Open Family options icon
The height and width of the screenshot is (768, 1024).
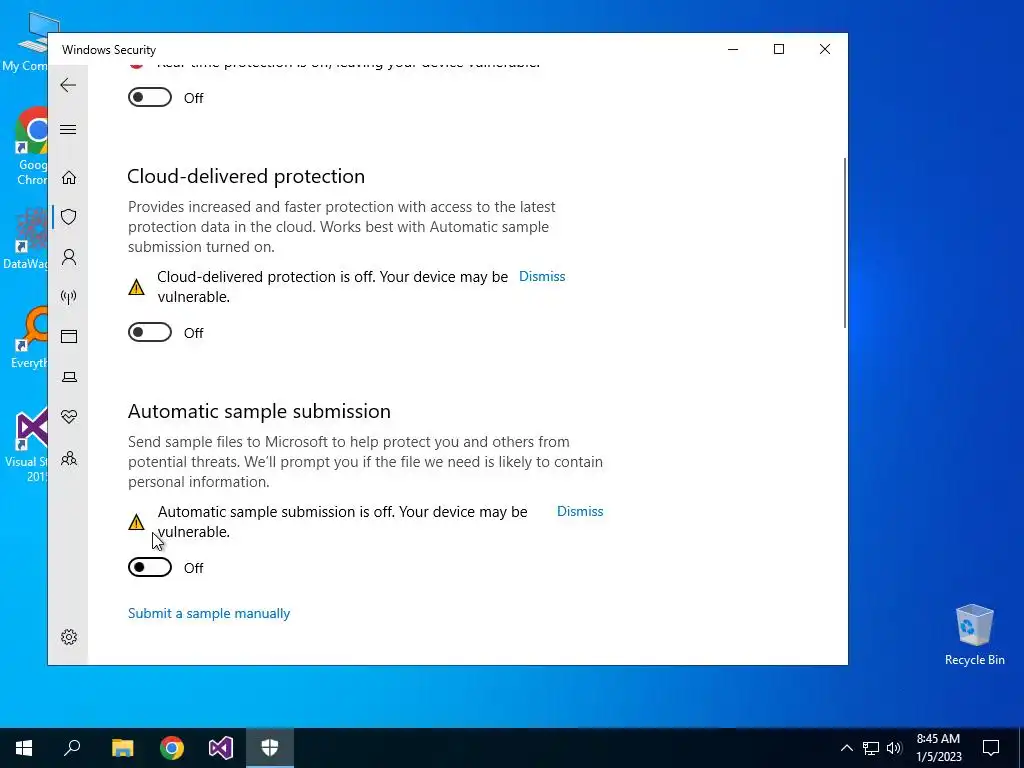[69, 458]
